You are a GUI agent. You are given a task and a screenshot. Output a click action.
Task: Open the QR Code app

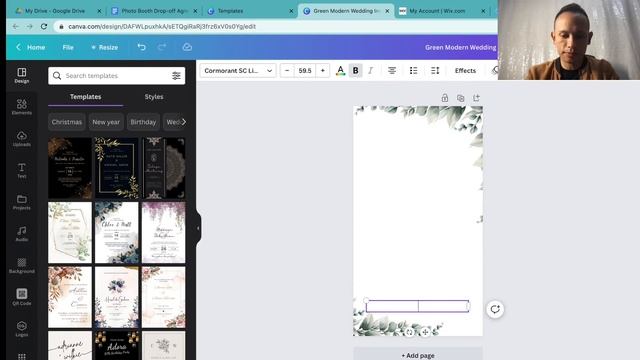(22, 297)
